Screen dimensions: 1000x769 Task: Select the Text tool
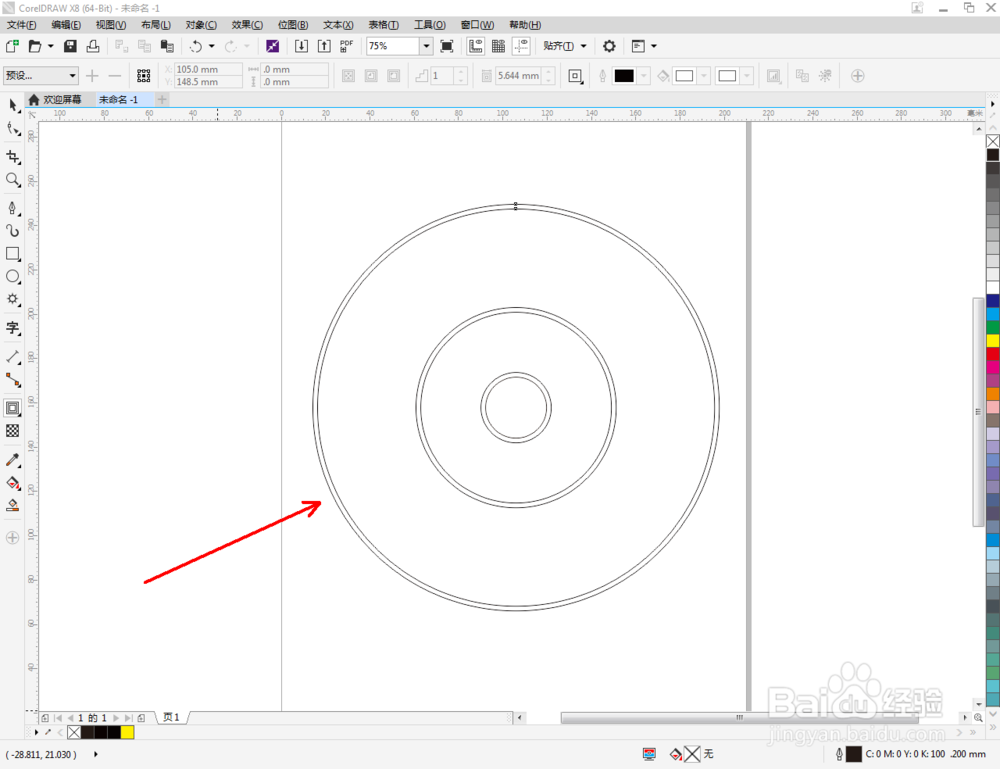coord(13,328)
